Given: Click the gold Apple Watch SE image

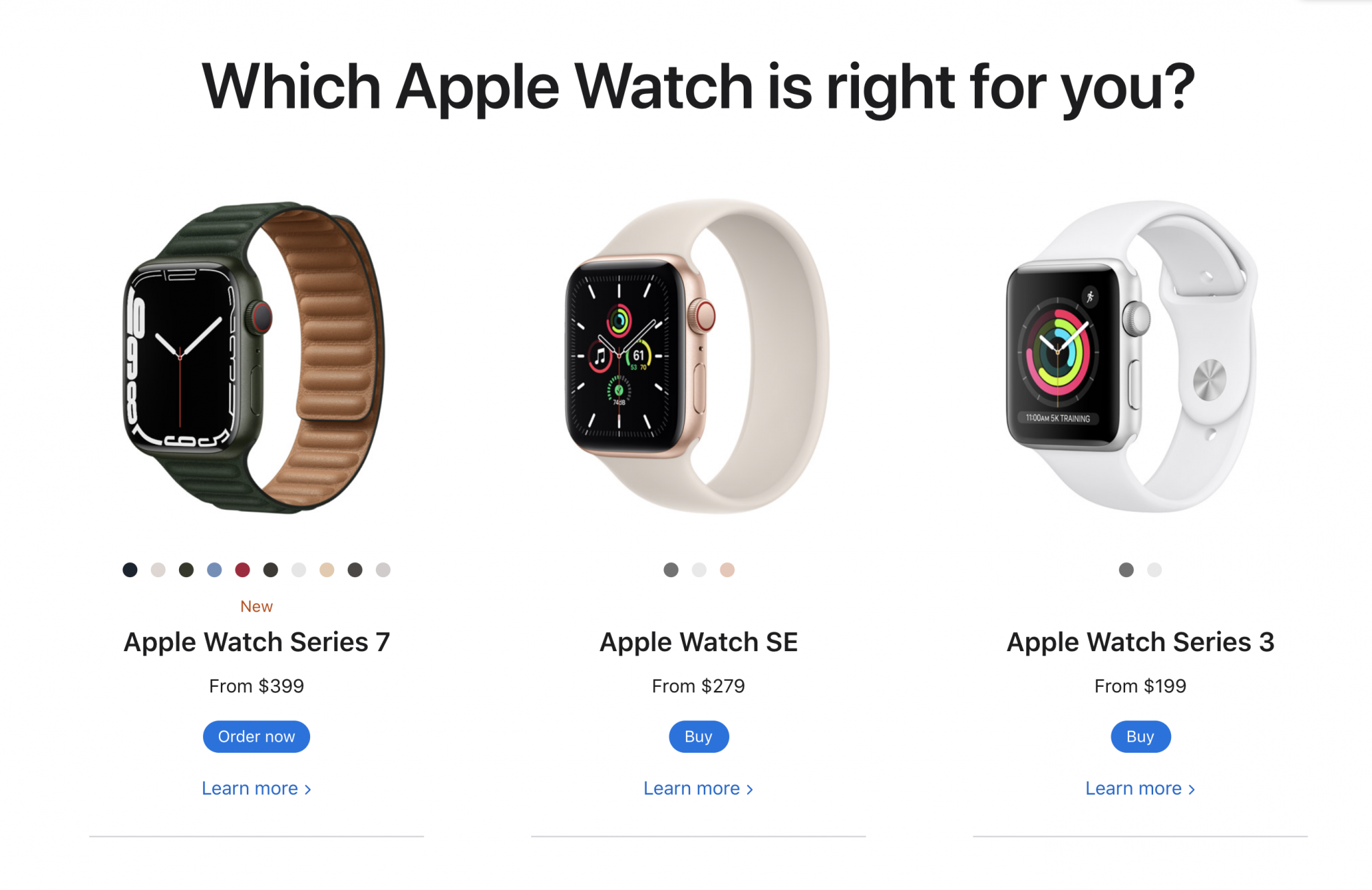Looking at the screenshot, I should 697,356.
